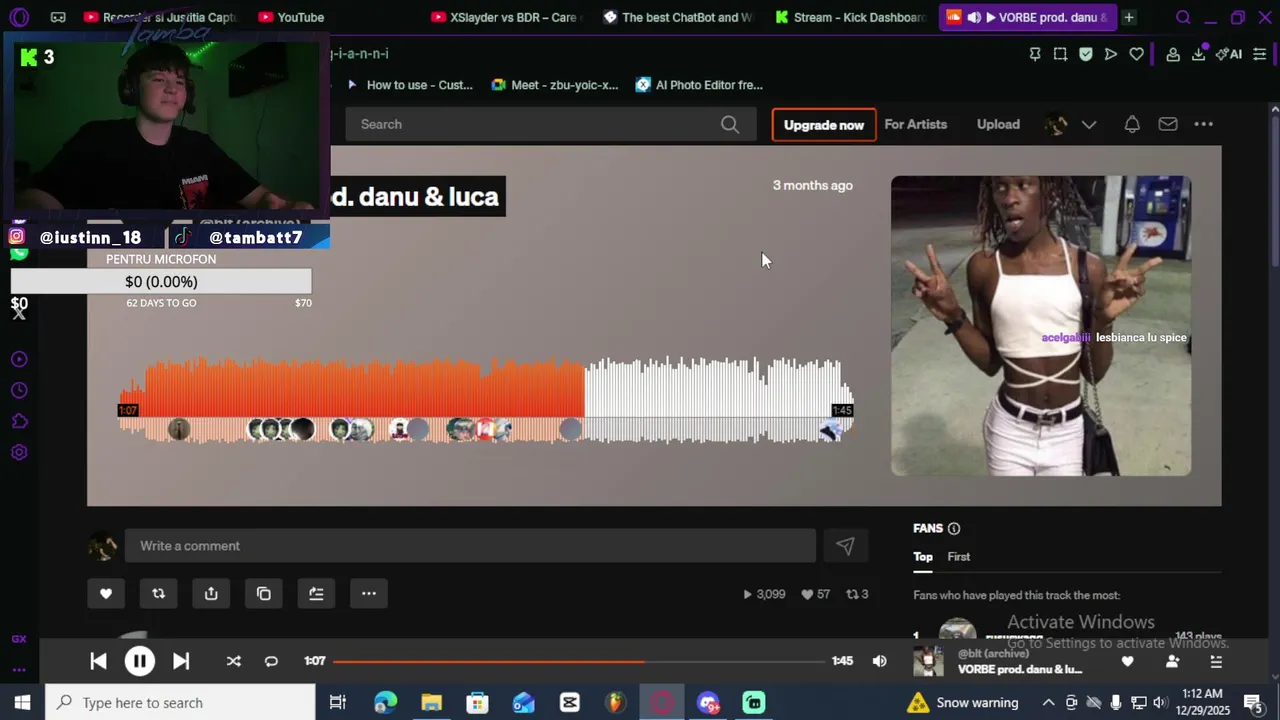Open the Snow warning weather widget
The image size is (1280, 720).
pyautogui.click(x=962, y=703)
